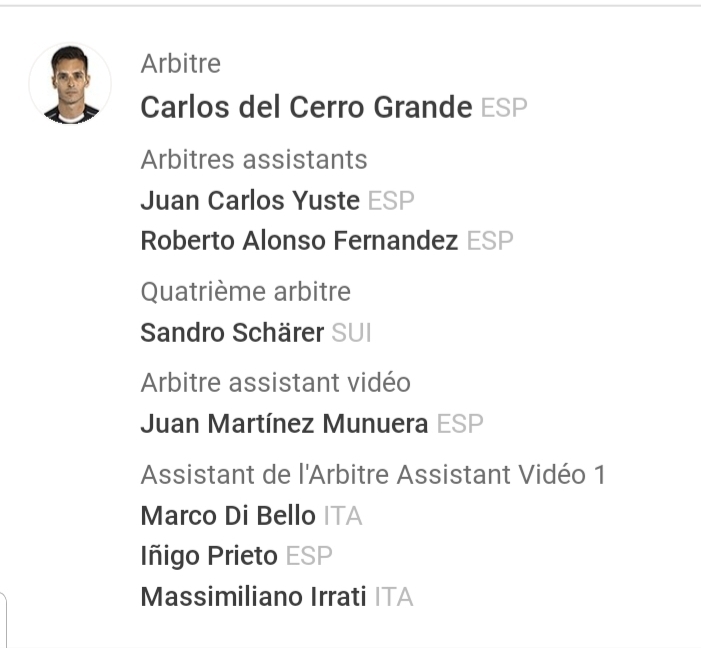
Task: Click the SUI country code
Action: click(x=352, y=333)
